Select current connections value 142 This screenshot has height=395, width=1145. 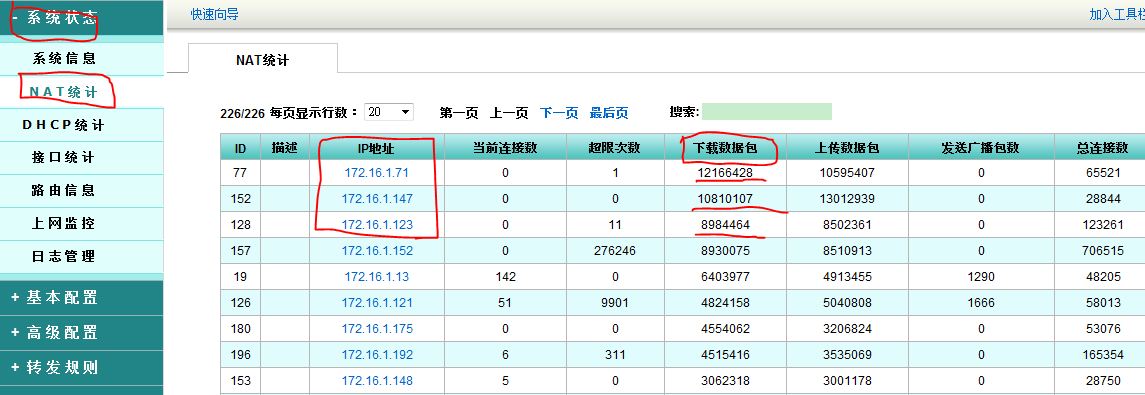coord(505,277)
